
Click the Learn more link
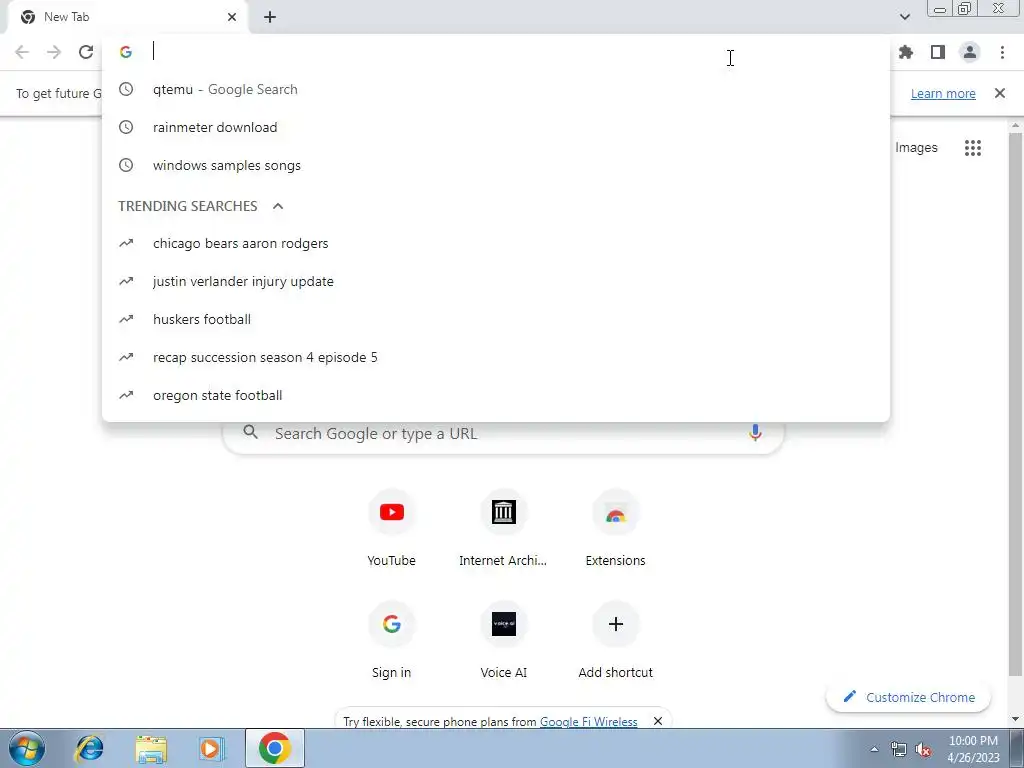943,93
